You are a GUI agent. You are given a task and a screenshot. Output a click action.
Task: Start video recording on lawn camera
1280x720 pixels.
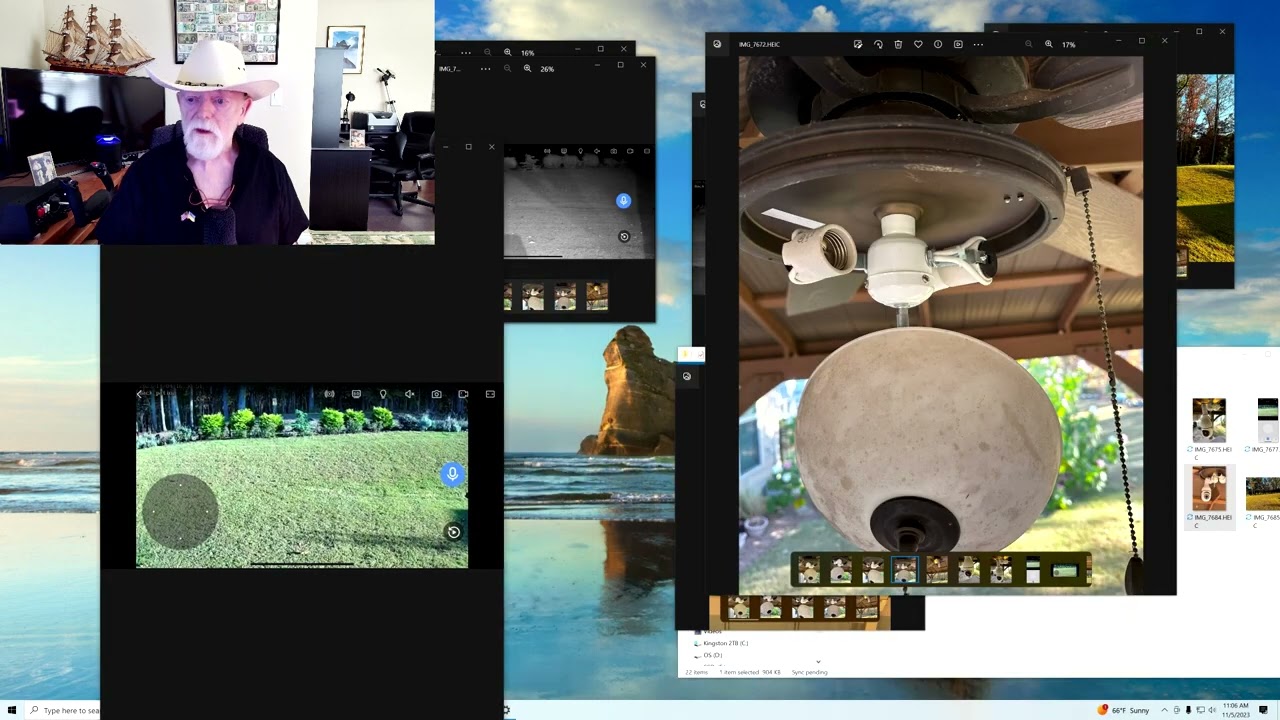463,394
